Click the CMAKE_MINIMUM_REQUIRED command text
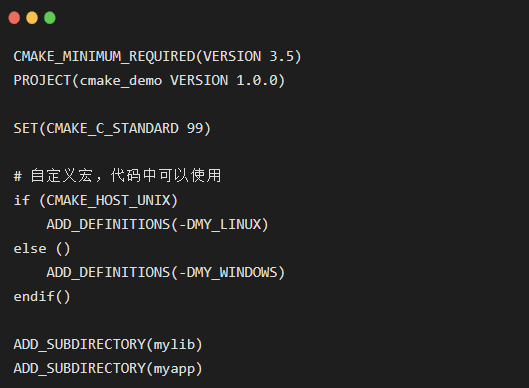The width and height of the screenshot is (529, 388). point(104,56)
